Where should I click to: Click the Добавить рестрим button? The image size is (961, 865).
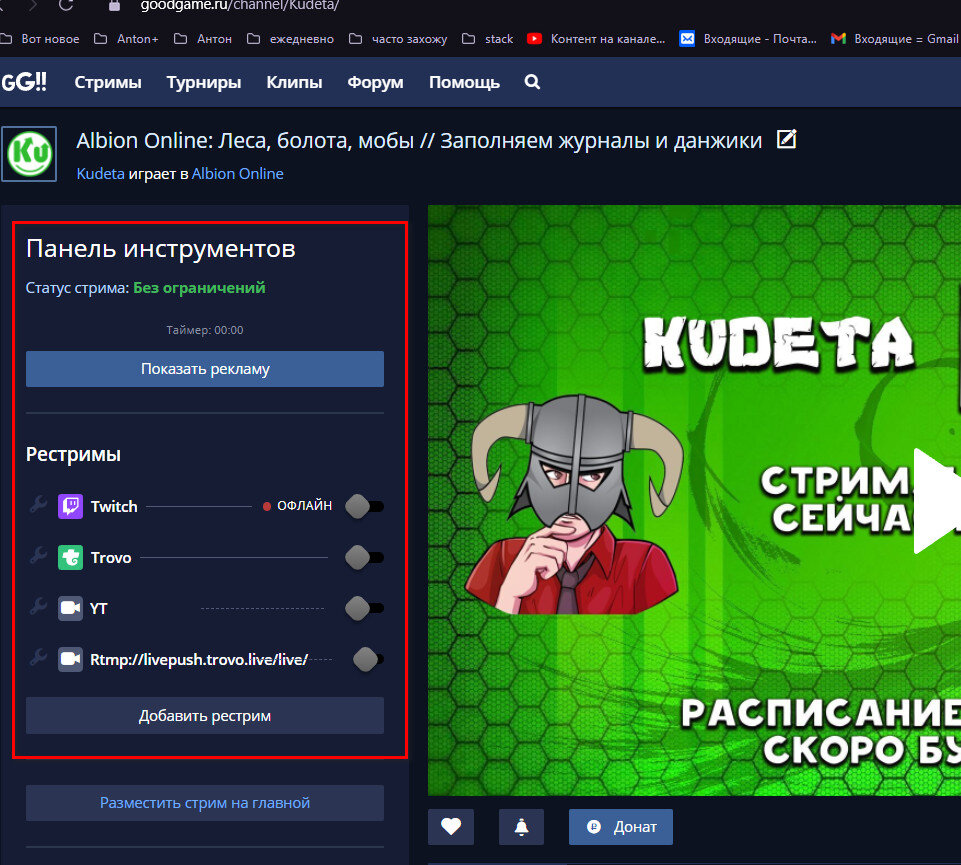204,715
